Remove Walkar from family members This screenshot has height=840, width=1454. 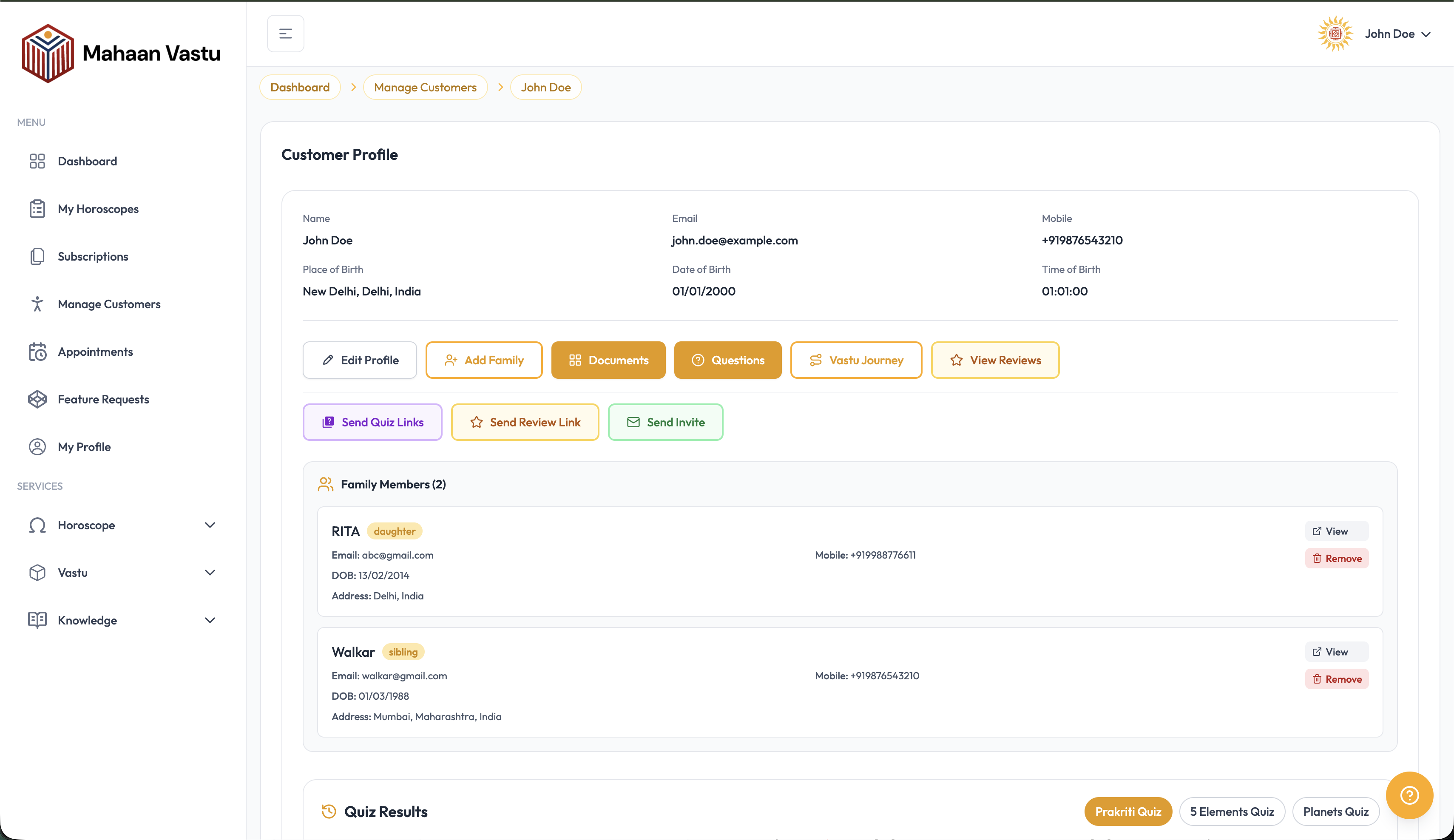1337,678
